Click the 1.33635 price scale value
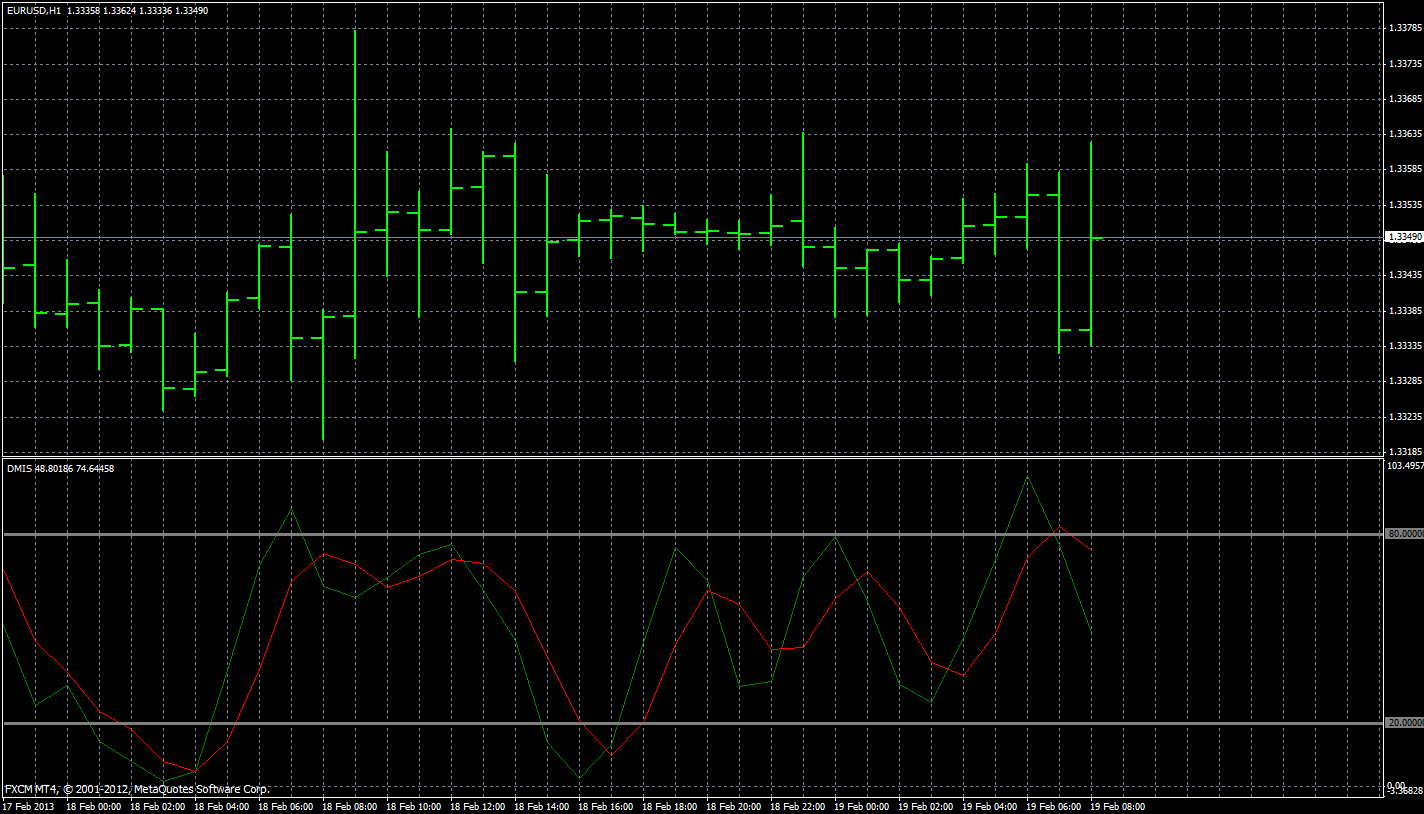 1406,133
